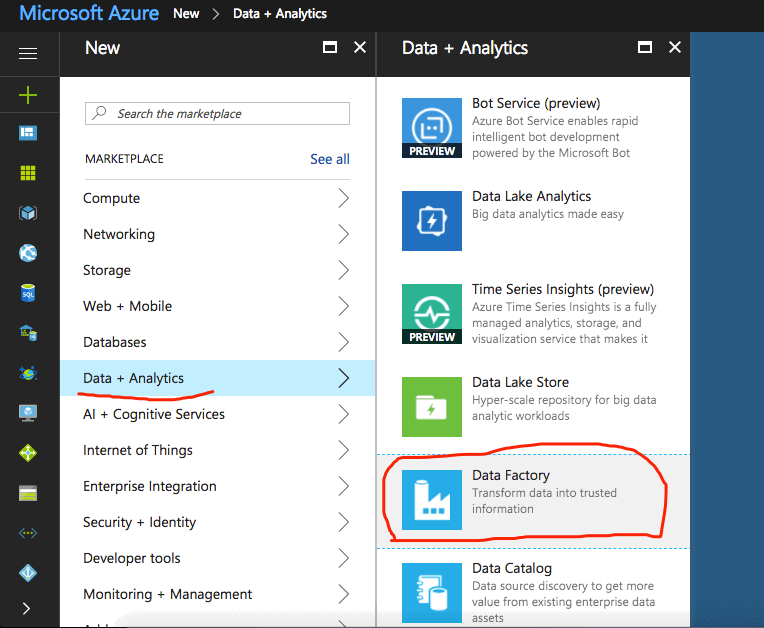Open the Enterprise Integration category
This screenshot has width=764, height=628.
[217, 486]
